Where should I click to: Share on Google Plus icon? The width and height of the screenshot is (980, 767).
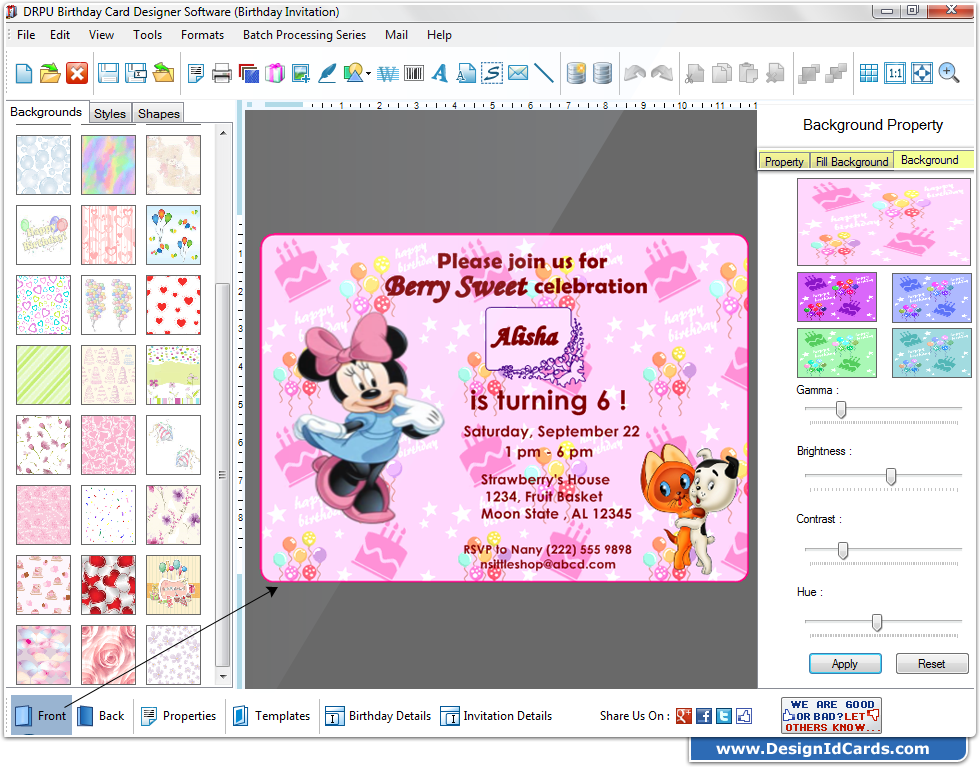[x=684, y=716]
